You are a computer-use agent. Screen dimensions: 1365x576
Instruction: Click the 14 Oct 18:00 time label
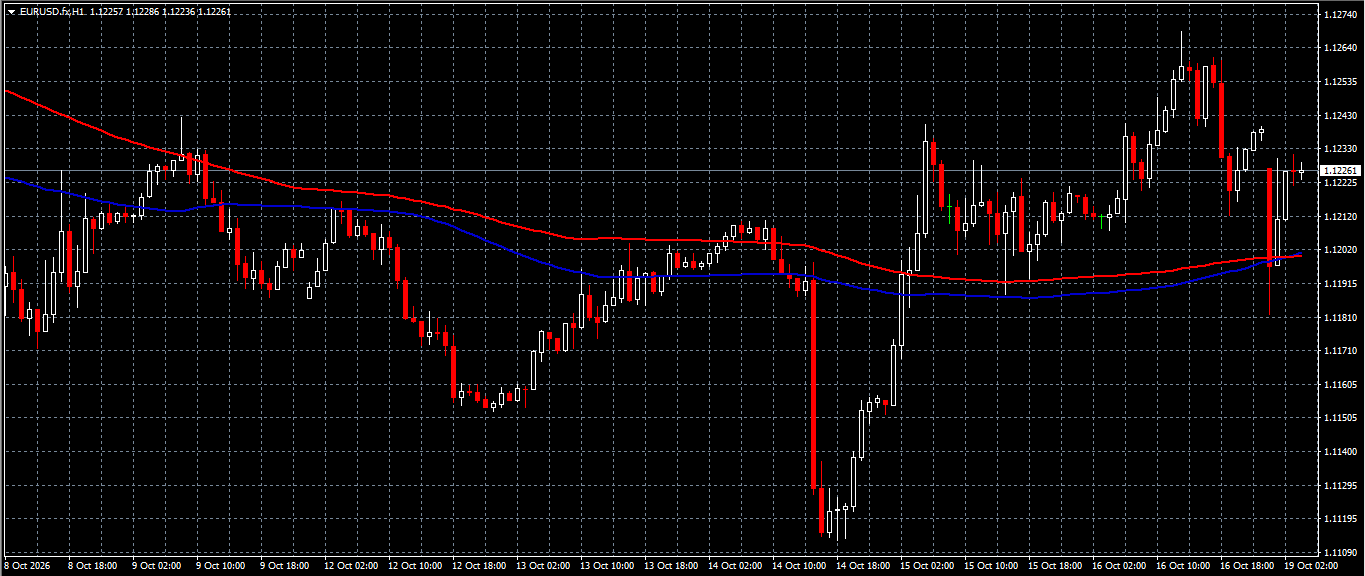(863, 566)
